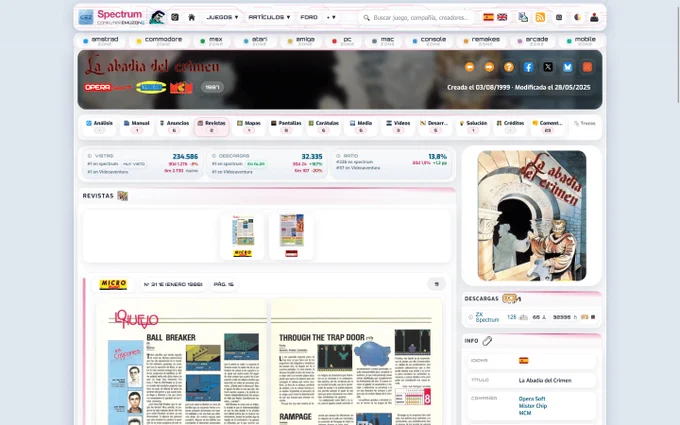Open the user account icon
Image resolution: width=680 pixels, height=425 pixels.
pyautogui.click(x=594, y=17)
